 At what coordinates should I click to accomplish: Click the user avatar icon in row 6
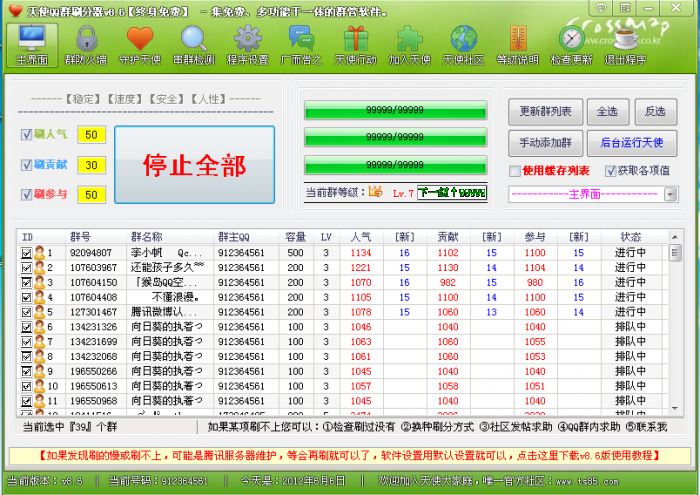click(x=39, y=327)
